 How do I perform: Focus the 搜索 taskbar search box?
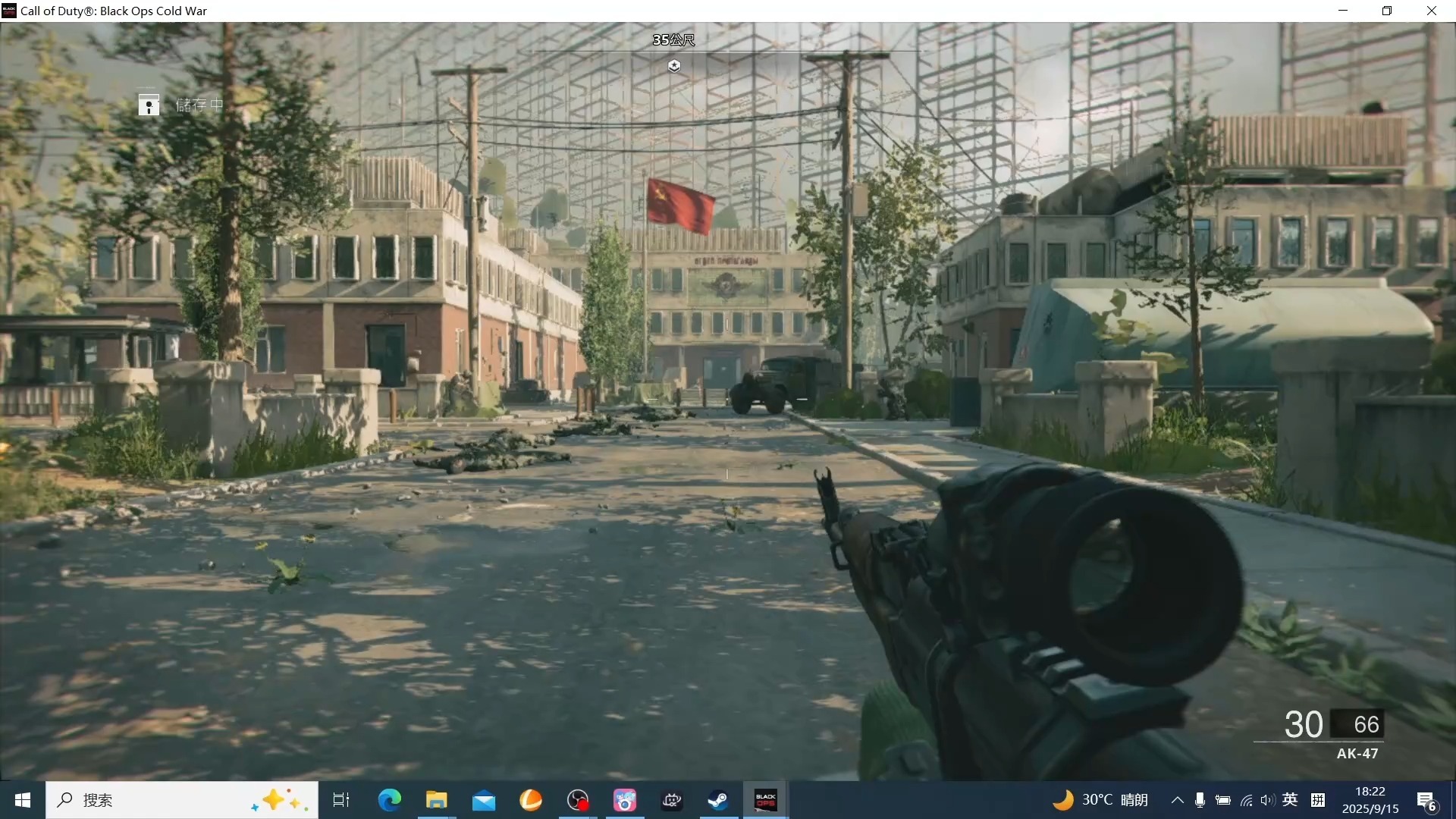point(182,800)
